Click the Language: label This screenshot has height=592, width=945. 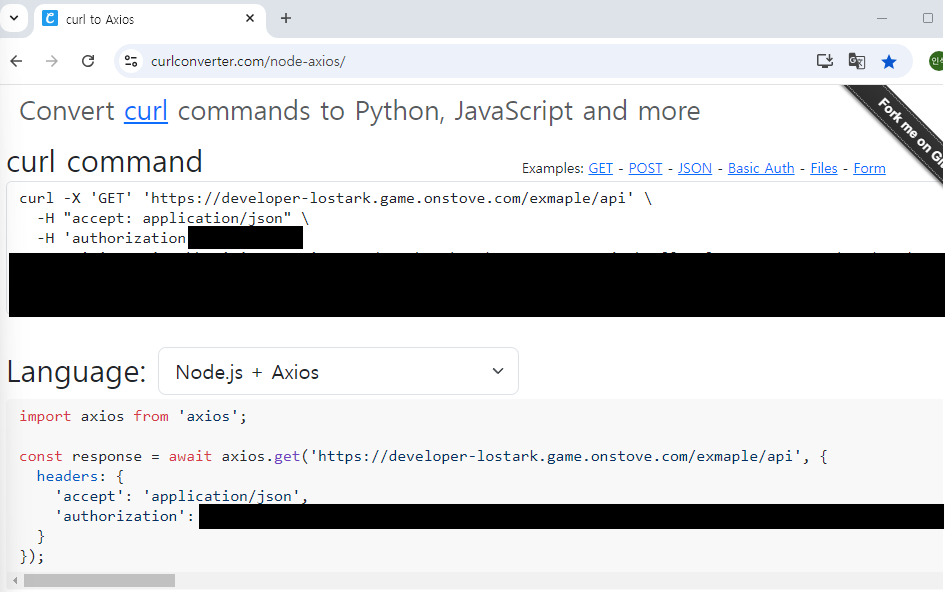[x=77, y=372]
